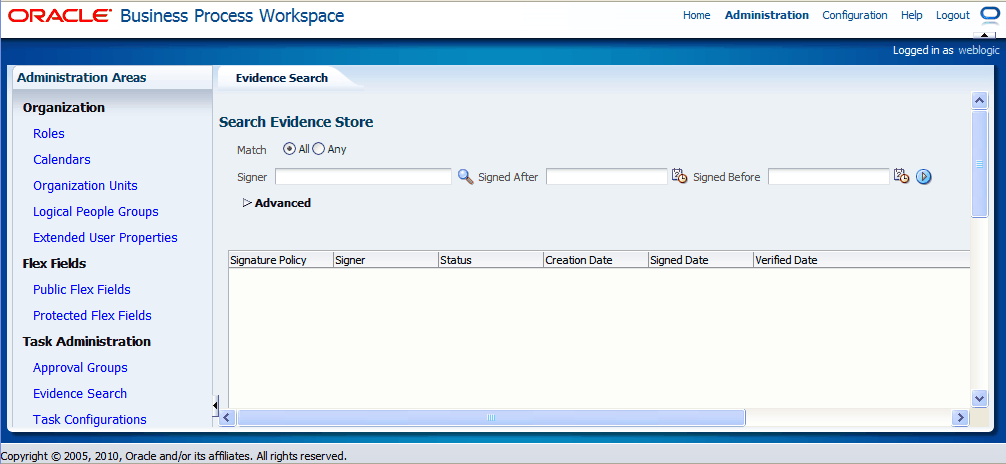This screenshot has height=464, width=1006.
Task: Open Task Configurations
Action: point(90,420)
